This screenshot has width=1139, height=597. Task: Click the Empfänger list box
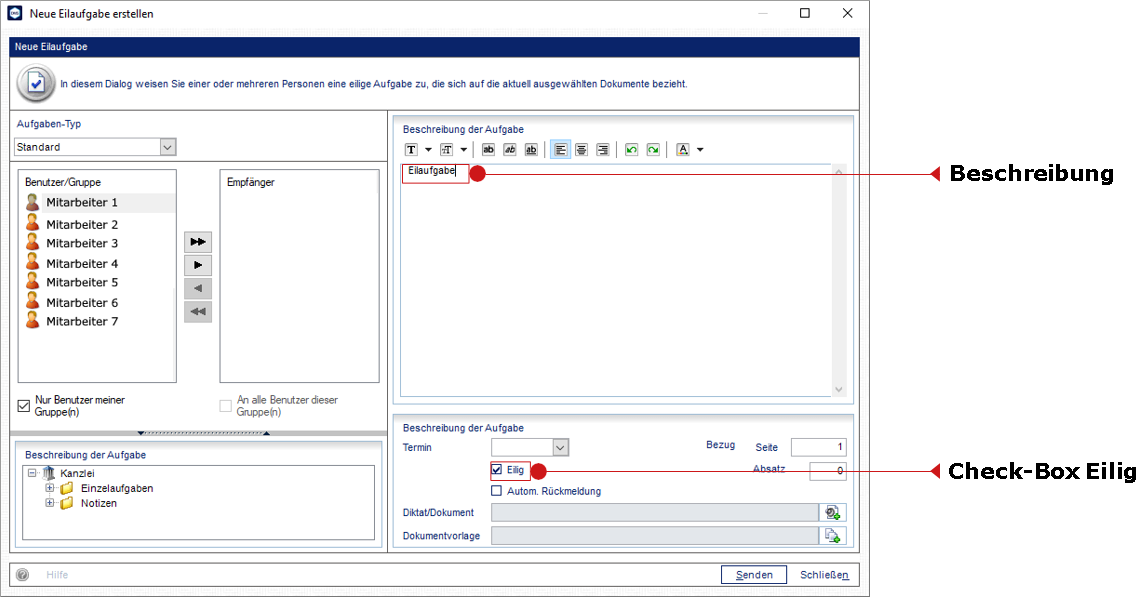299,276
